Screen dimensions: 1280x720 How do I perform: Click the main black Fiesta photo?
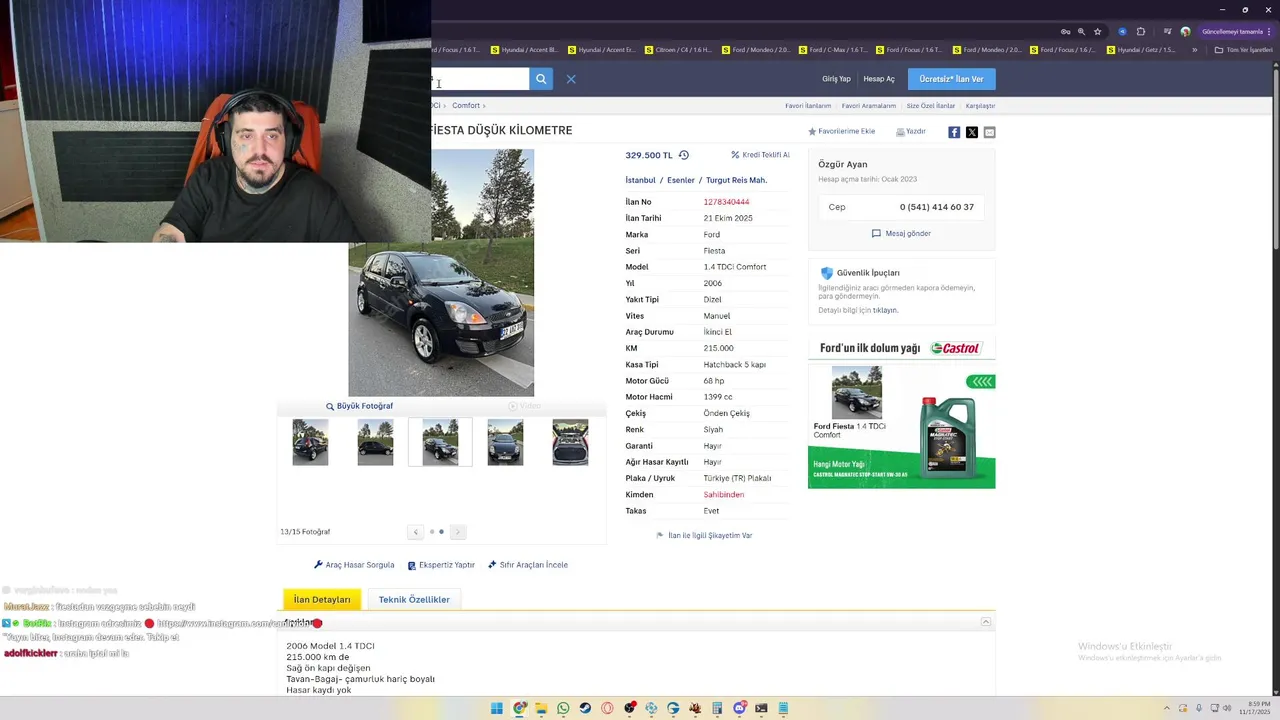click(x=441, y=273)
